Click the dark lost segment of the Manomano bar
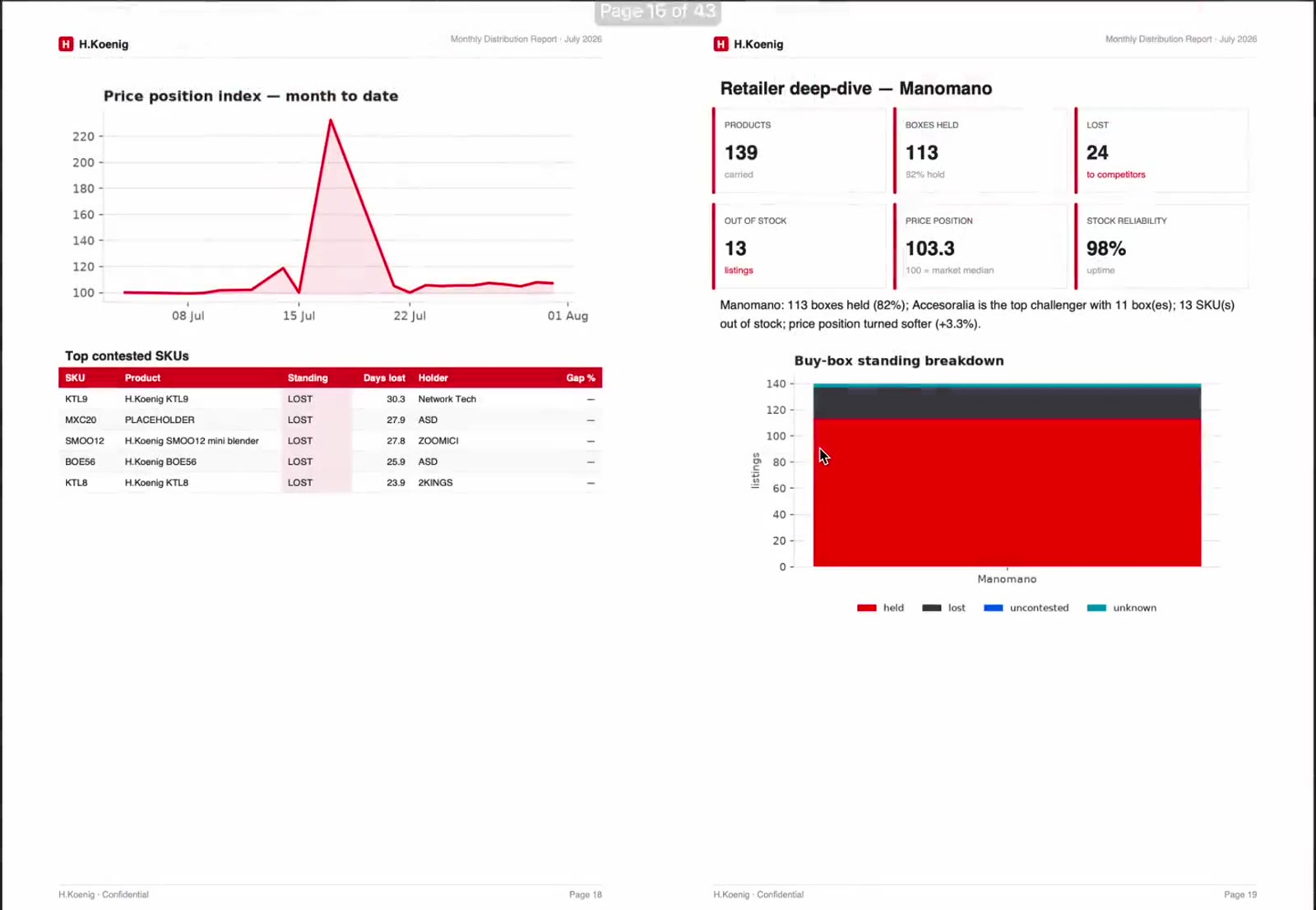 tap(1007, 403)
